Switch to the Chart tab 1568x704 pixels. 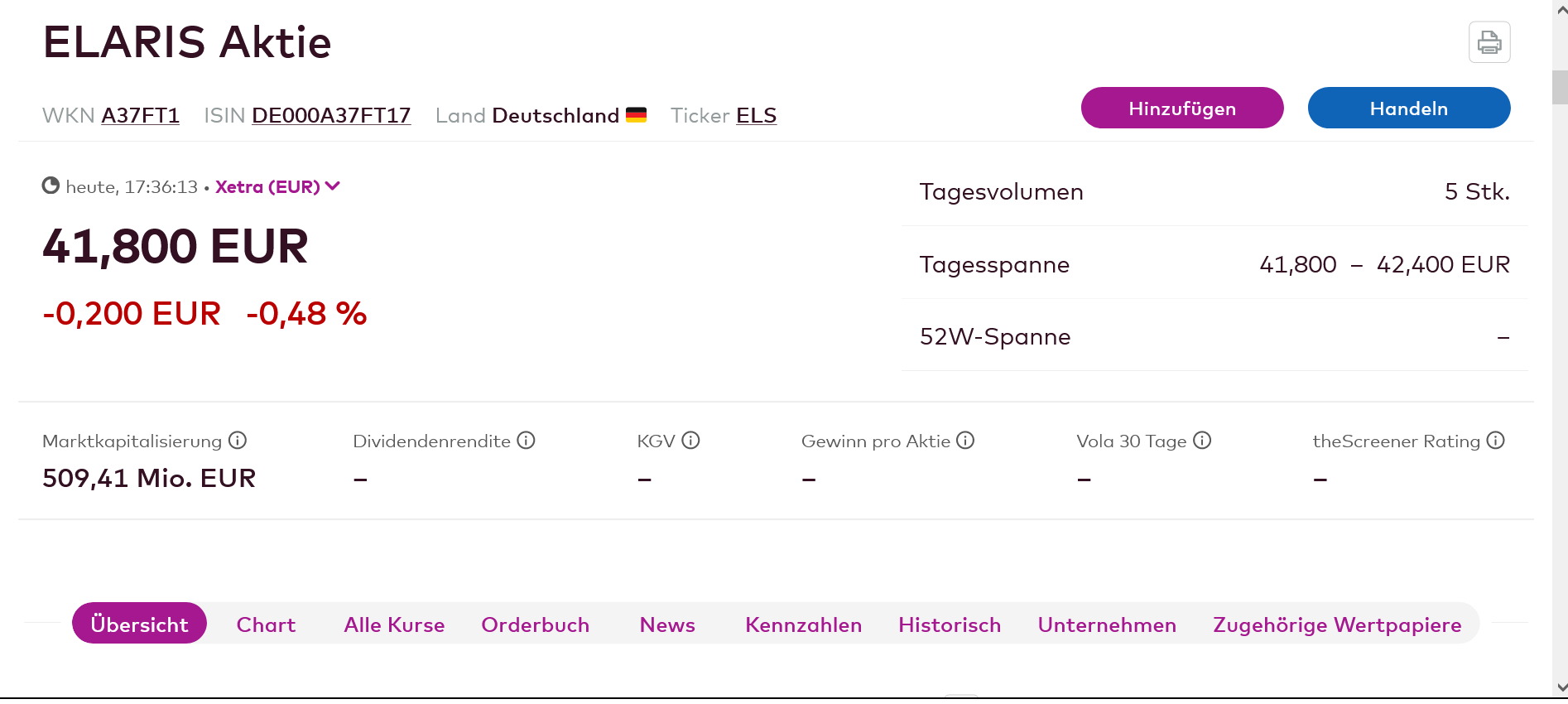point(266,624)
